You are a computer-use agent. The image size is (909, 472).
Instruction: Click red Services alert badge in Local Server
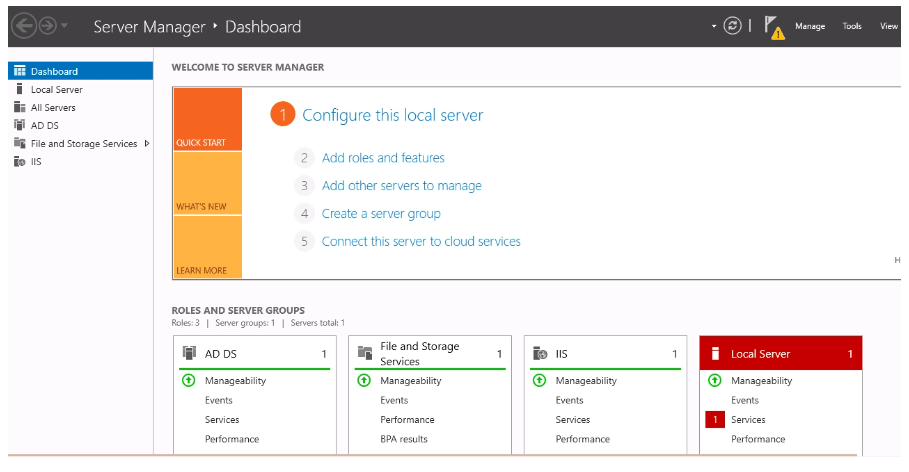click(715, 419)
